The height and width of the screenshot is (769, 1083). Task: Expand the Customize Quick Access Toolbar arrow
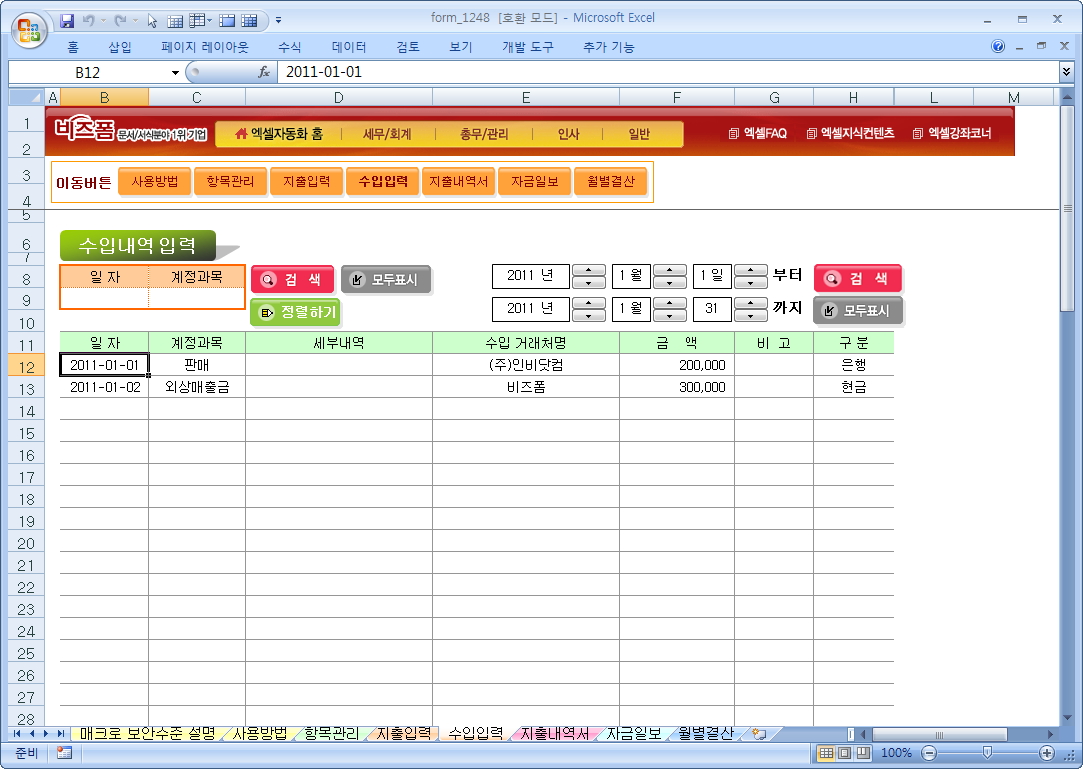tap(278, 19)
